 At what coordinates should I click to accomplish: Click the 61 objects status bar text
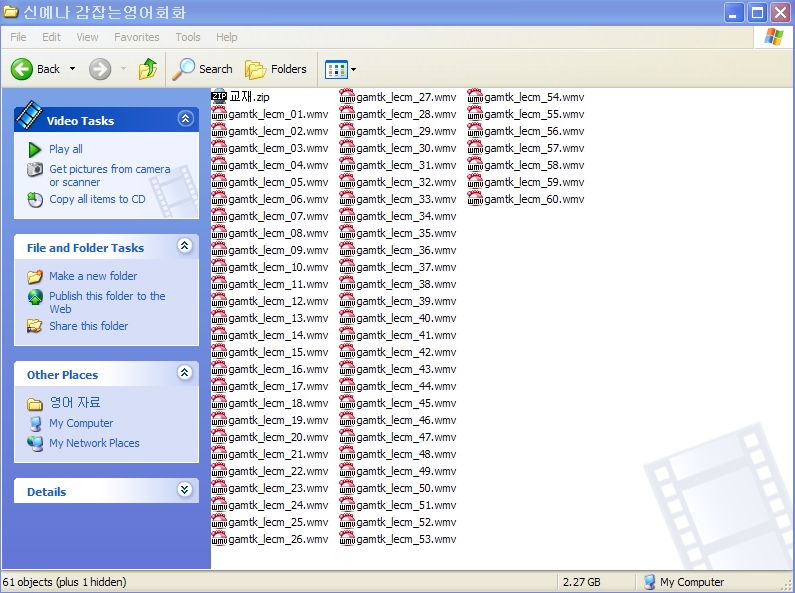pyautogui.click(x=64, y=582)
